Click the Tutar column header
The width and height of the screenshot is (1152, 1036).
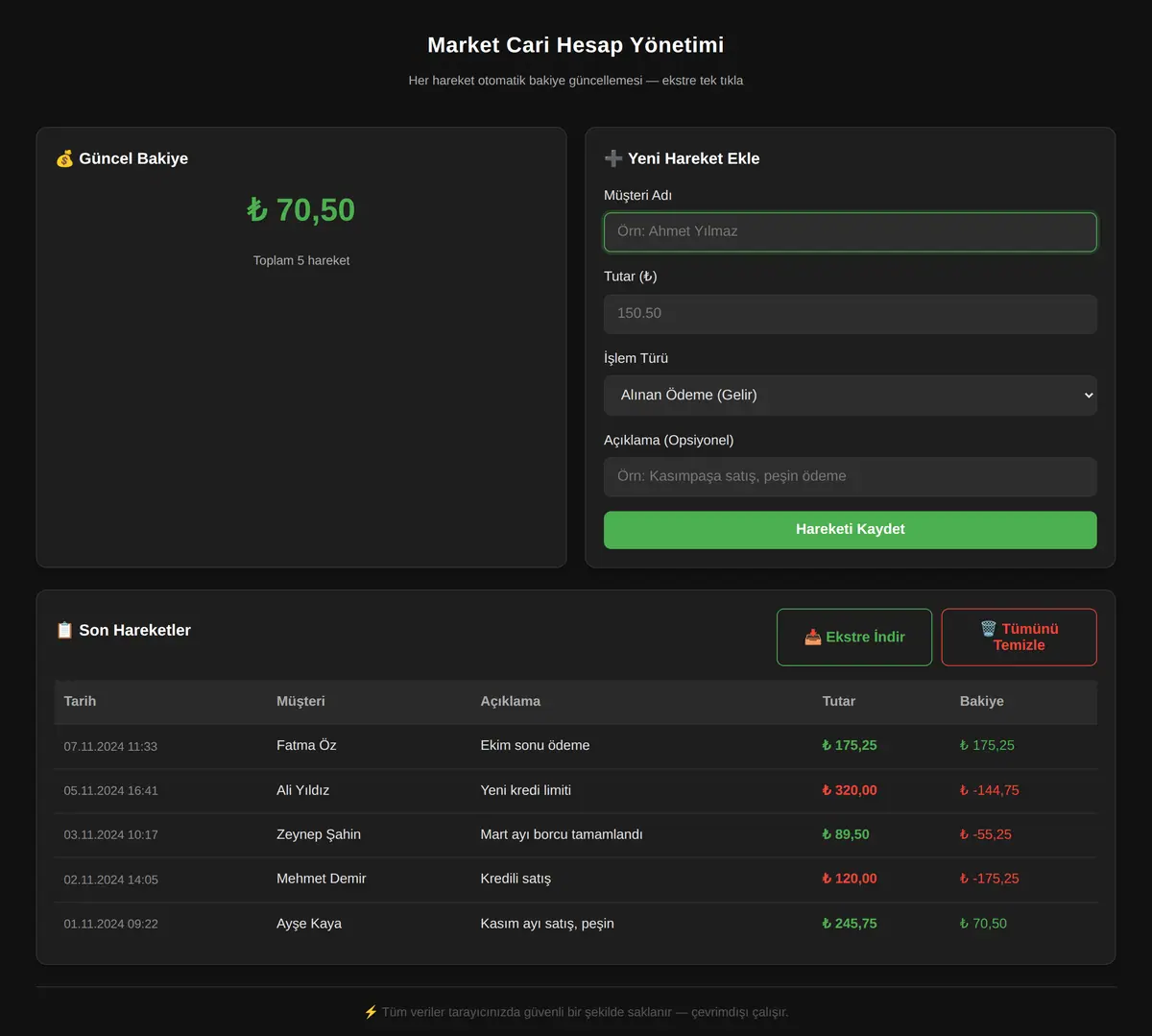tap(838, 701)
